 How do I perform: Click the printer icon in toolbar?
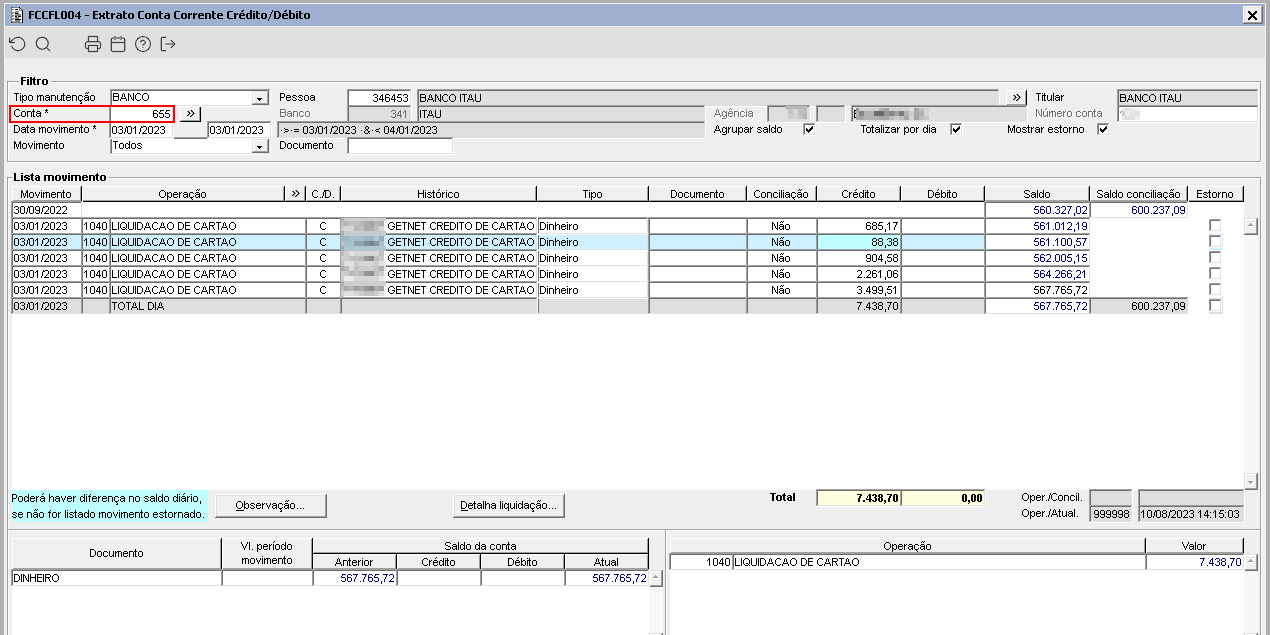point(93,44)
